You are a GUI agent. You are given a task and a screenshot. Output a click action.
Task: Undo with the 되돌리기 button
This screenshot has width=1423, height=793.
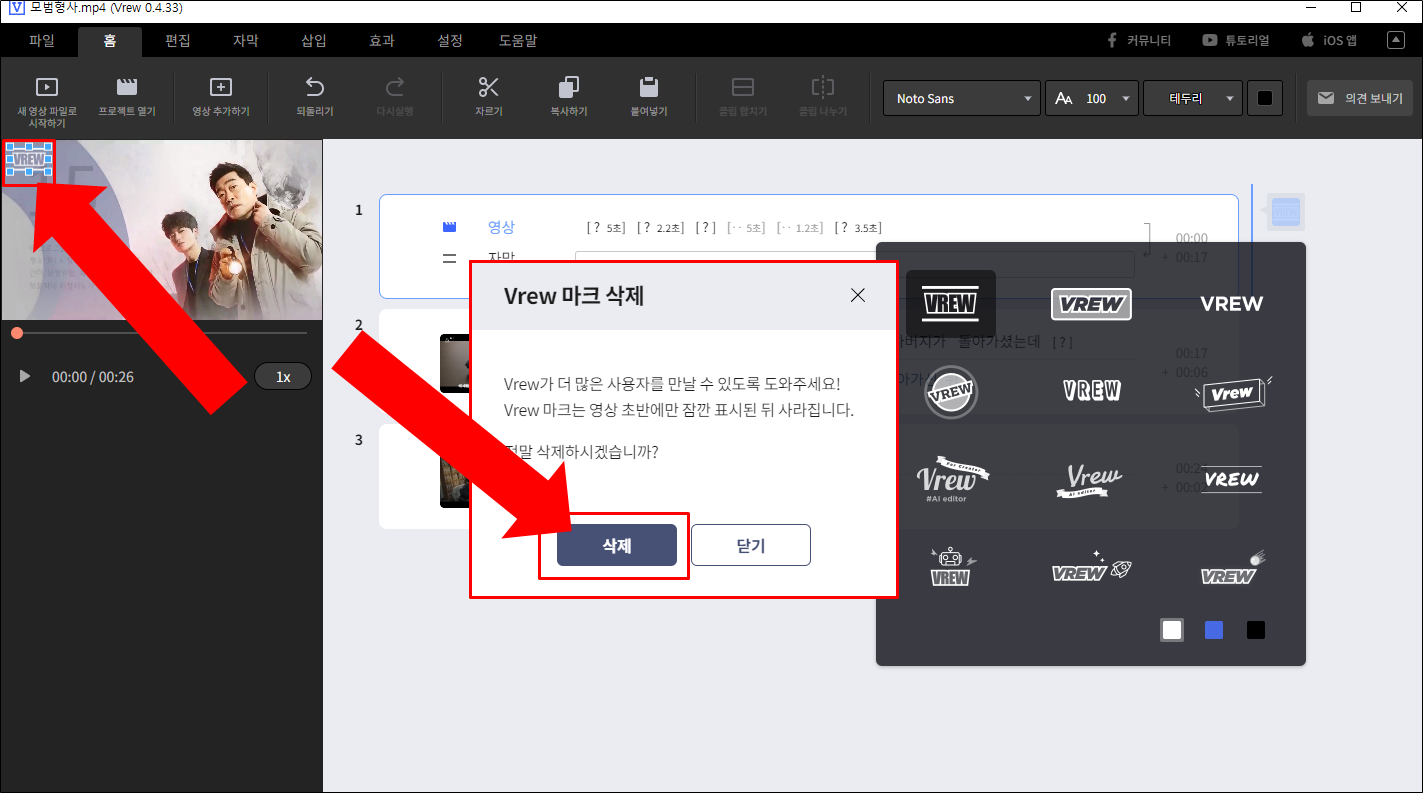(315, 98)
